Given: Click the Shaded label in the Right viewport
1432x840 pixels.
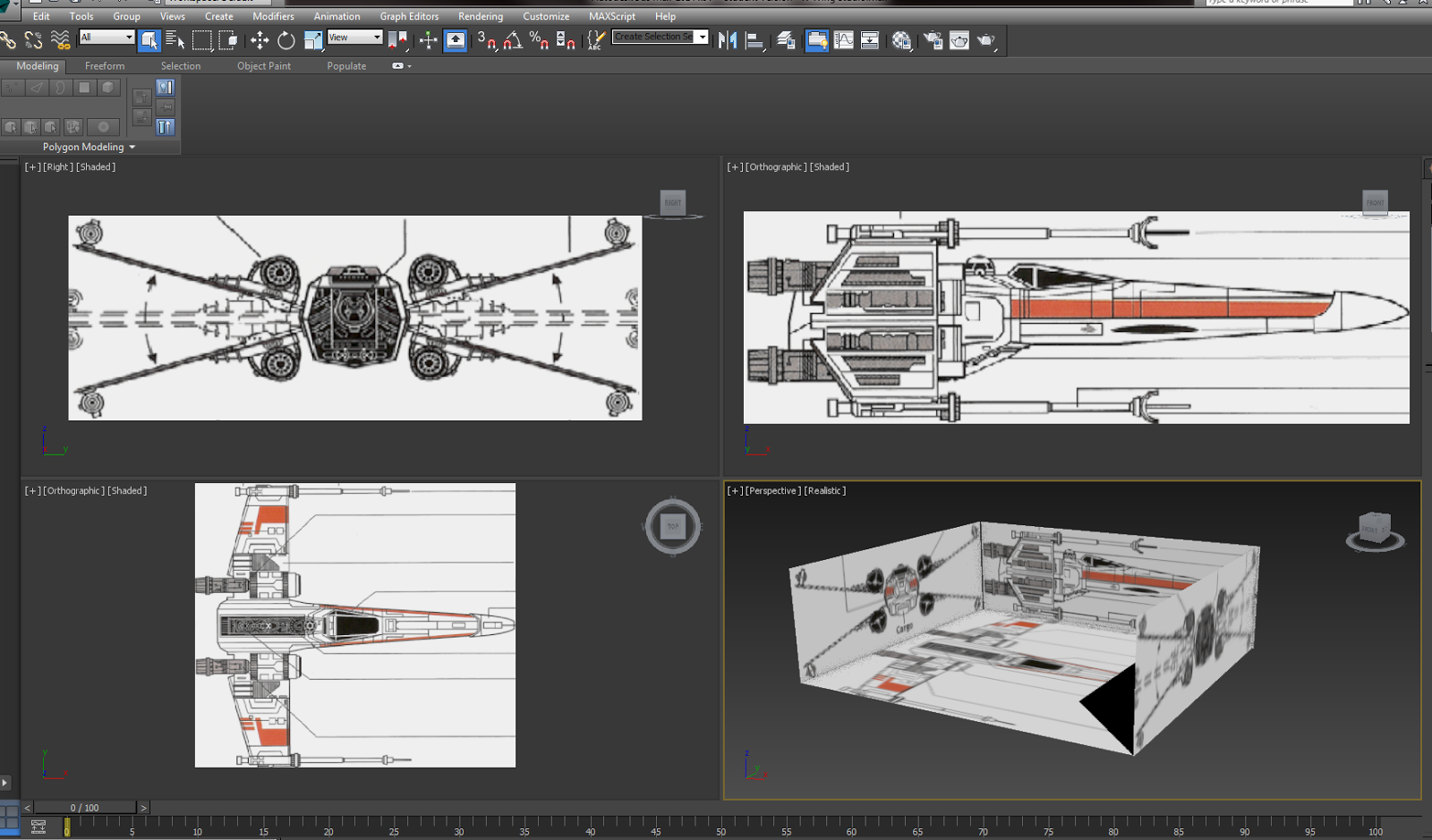Looking at the screenshot, I should [x=95, y=166].
